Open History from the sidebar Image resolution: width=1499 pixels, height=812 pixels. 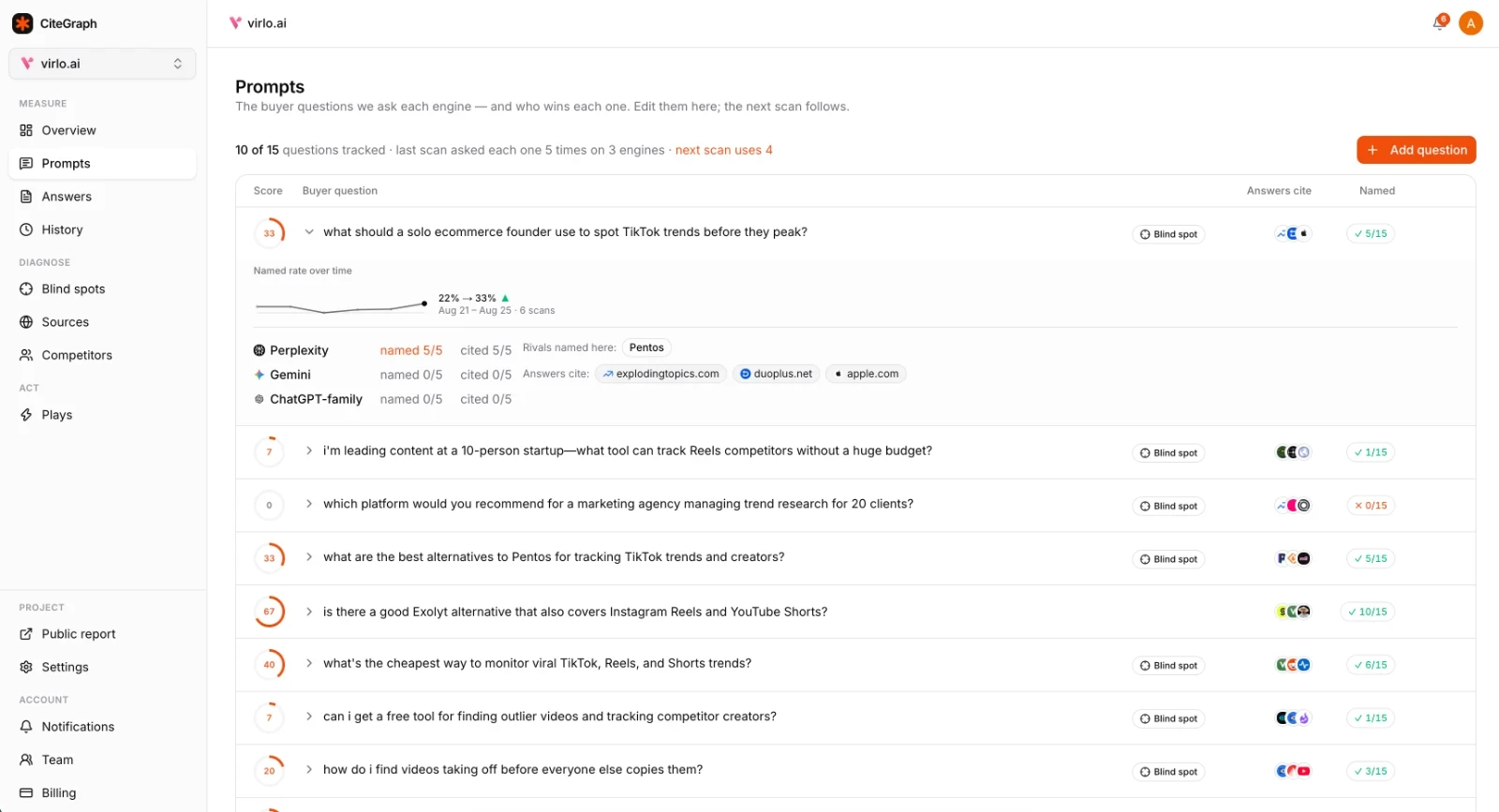(x=102, y=229)
